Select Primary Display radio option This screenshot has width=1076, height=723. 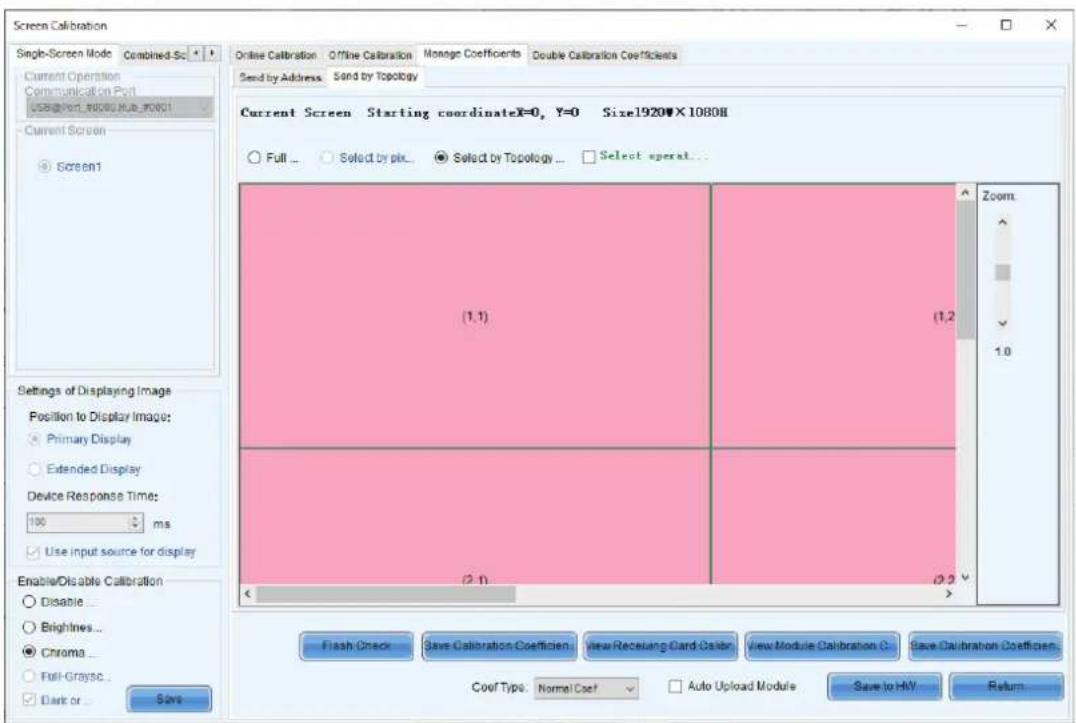coord(34,440)
